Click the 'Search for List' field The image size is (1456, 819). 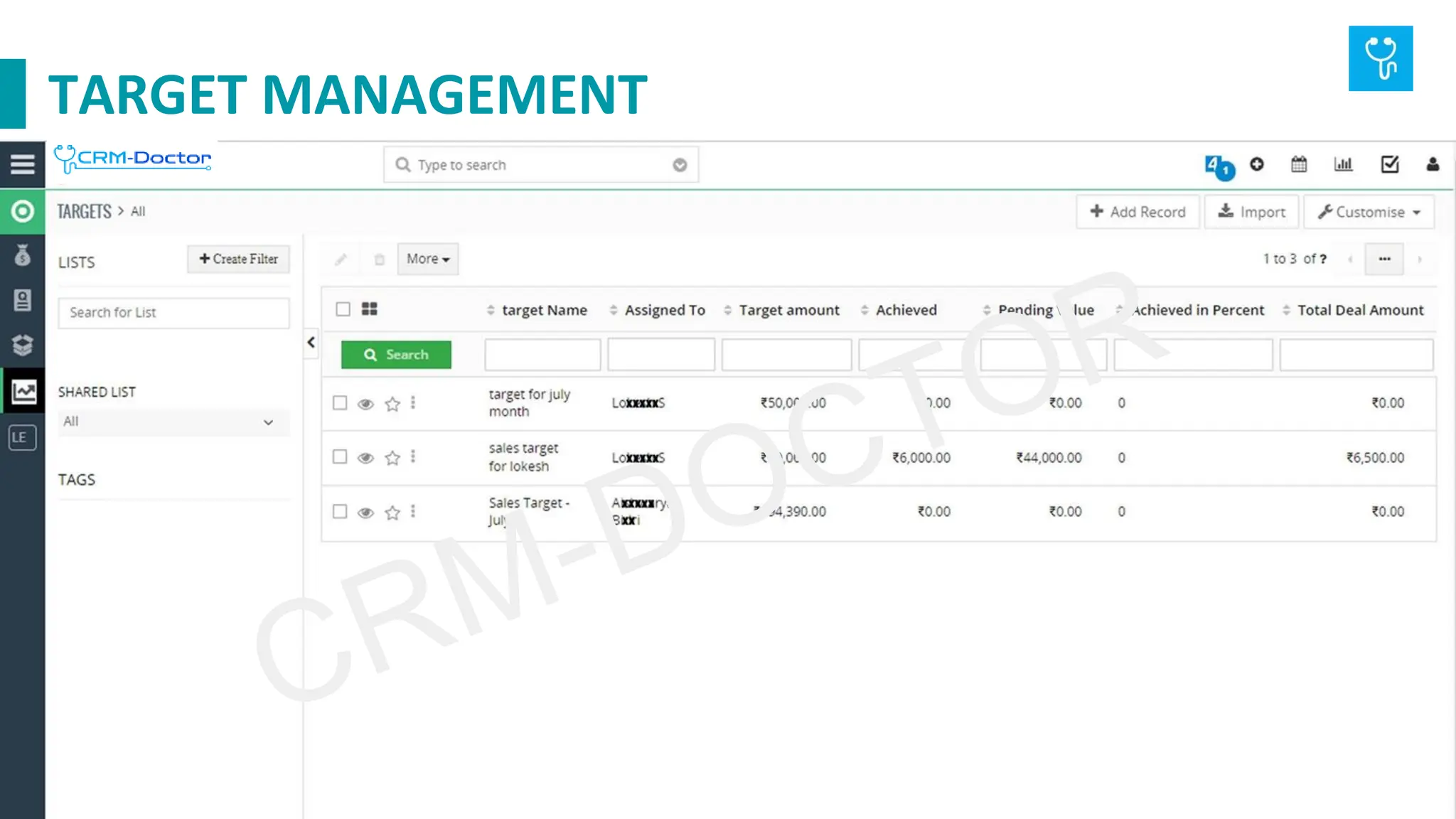point(173,313)
